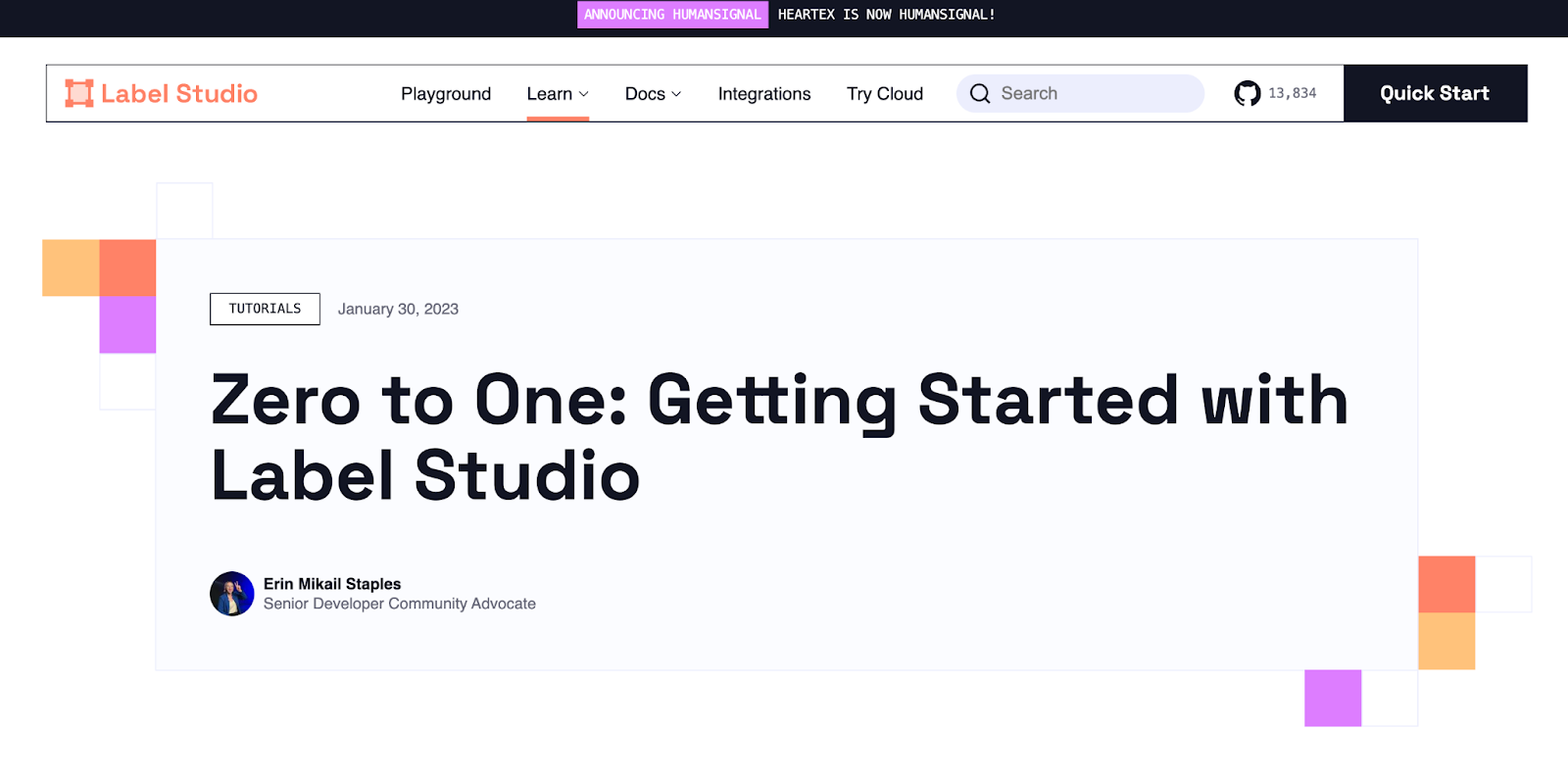The image size is (1568, 778).
Task: Click the Quick Start button
Action: coord(1435,93)
